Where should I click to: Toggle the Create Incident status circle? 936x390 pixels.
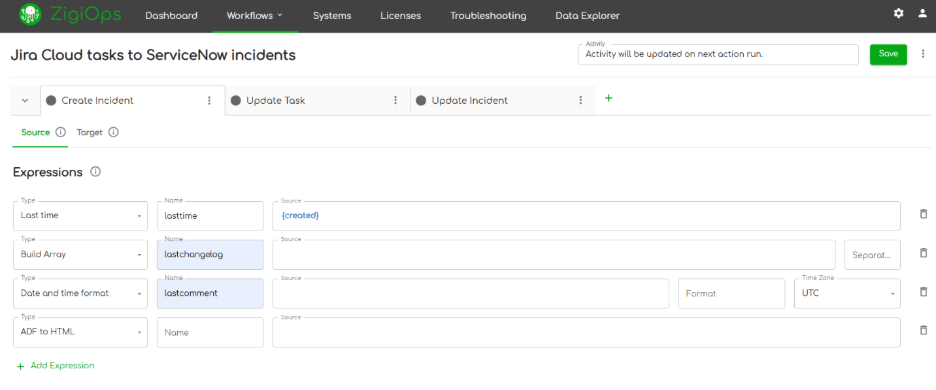(x=51, y=100)
